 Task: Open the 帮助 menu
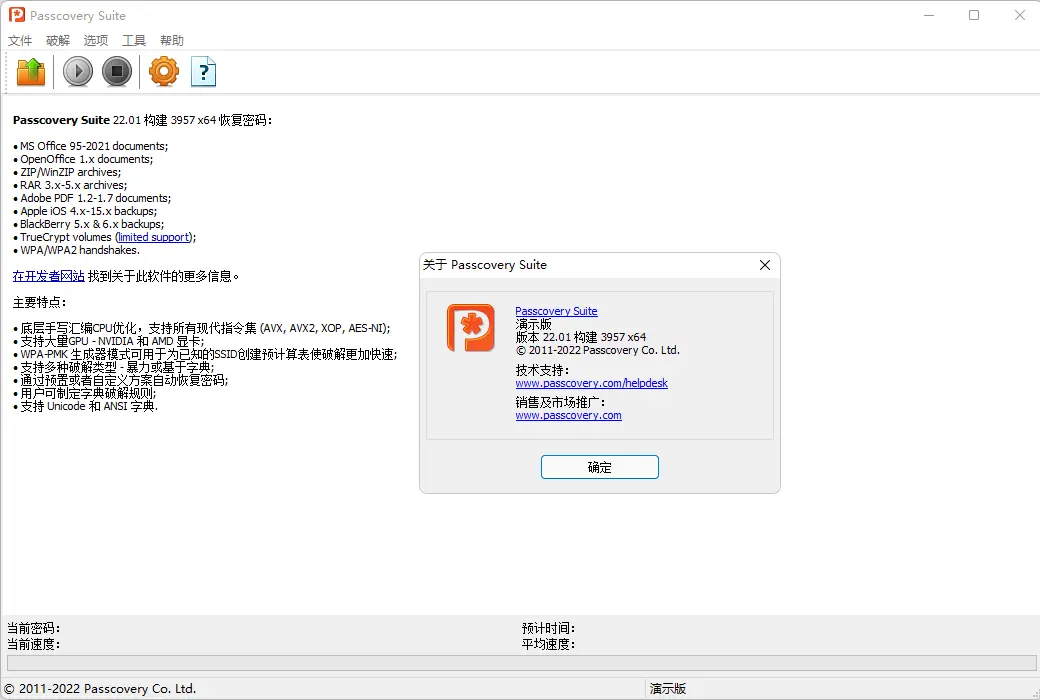coord(172,40)
